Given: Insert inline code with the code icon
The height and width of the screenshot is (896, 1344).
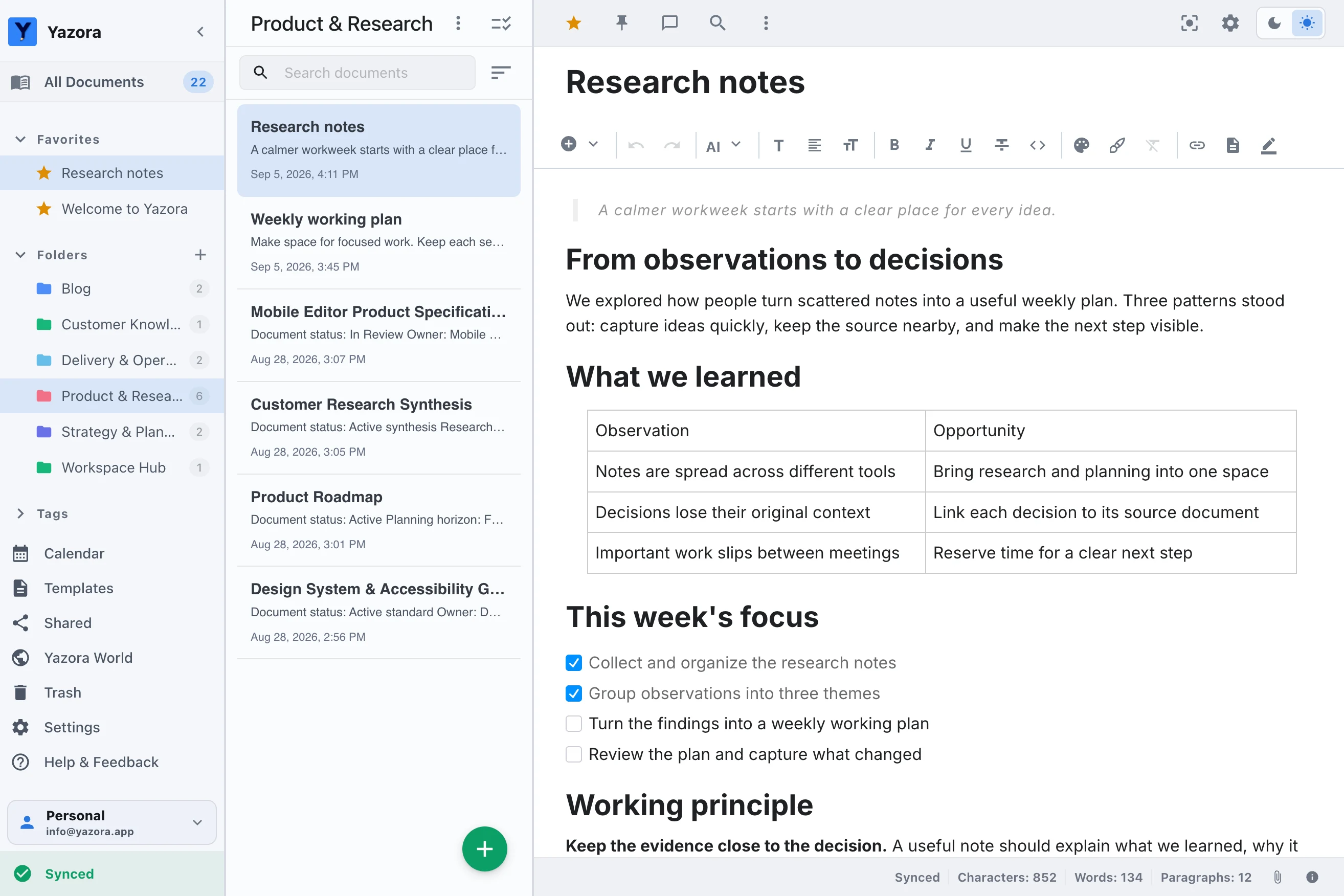Looking at the screenshot, I should point(1037,145).
